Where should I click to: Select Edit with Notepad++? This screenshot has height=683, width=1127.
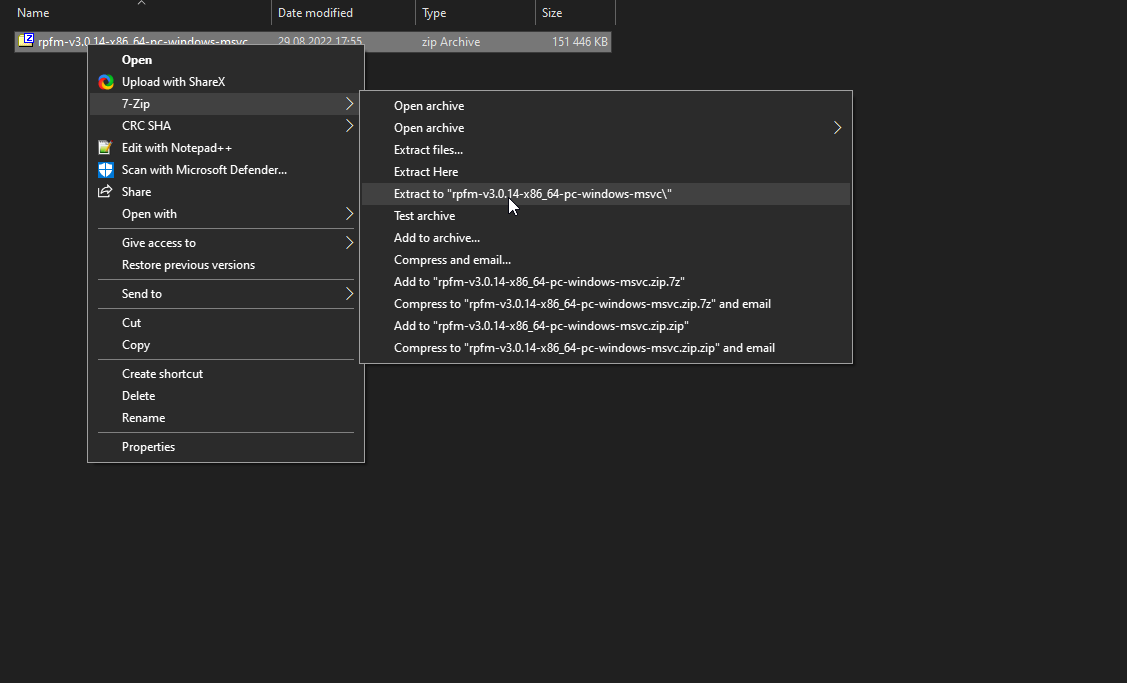pyautogui.click(x=226, y=147)
